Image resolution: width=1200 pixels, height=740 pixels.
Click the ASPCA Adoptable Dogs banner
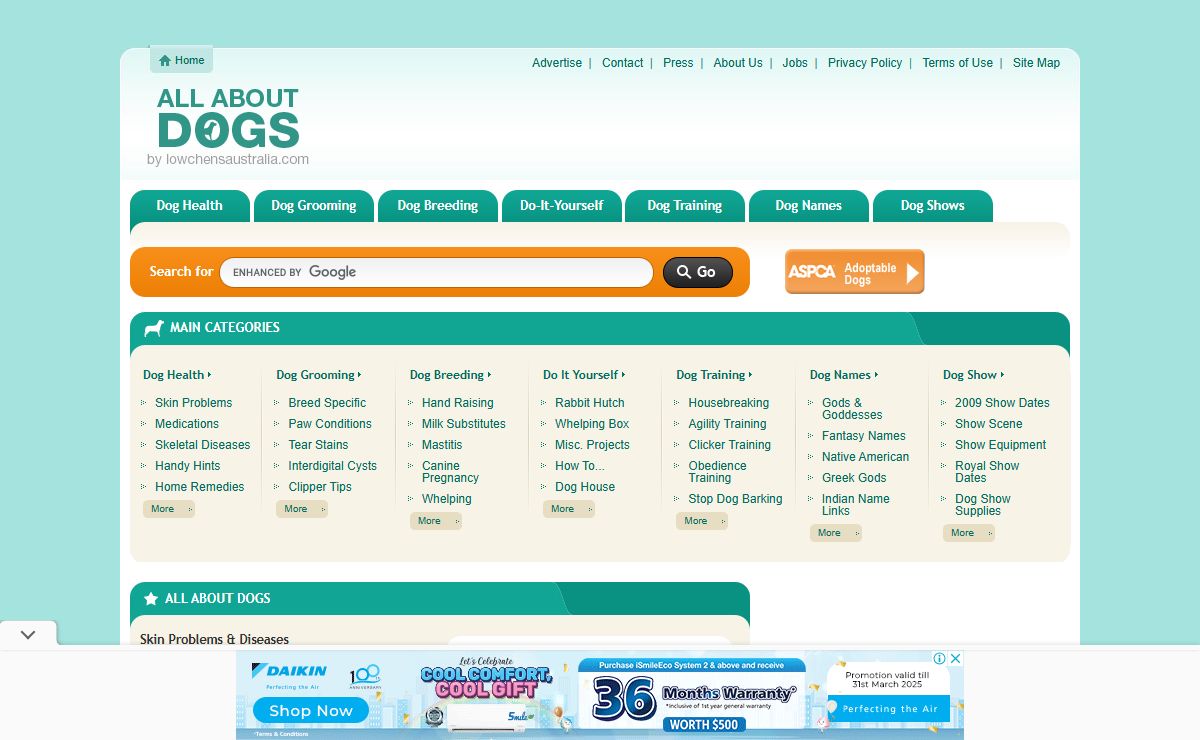click(x=854, y=272)
